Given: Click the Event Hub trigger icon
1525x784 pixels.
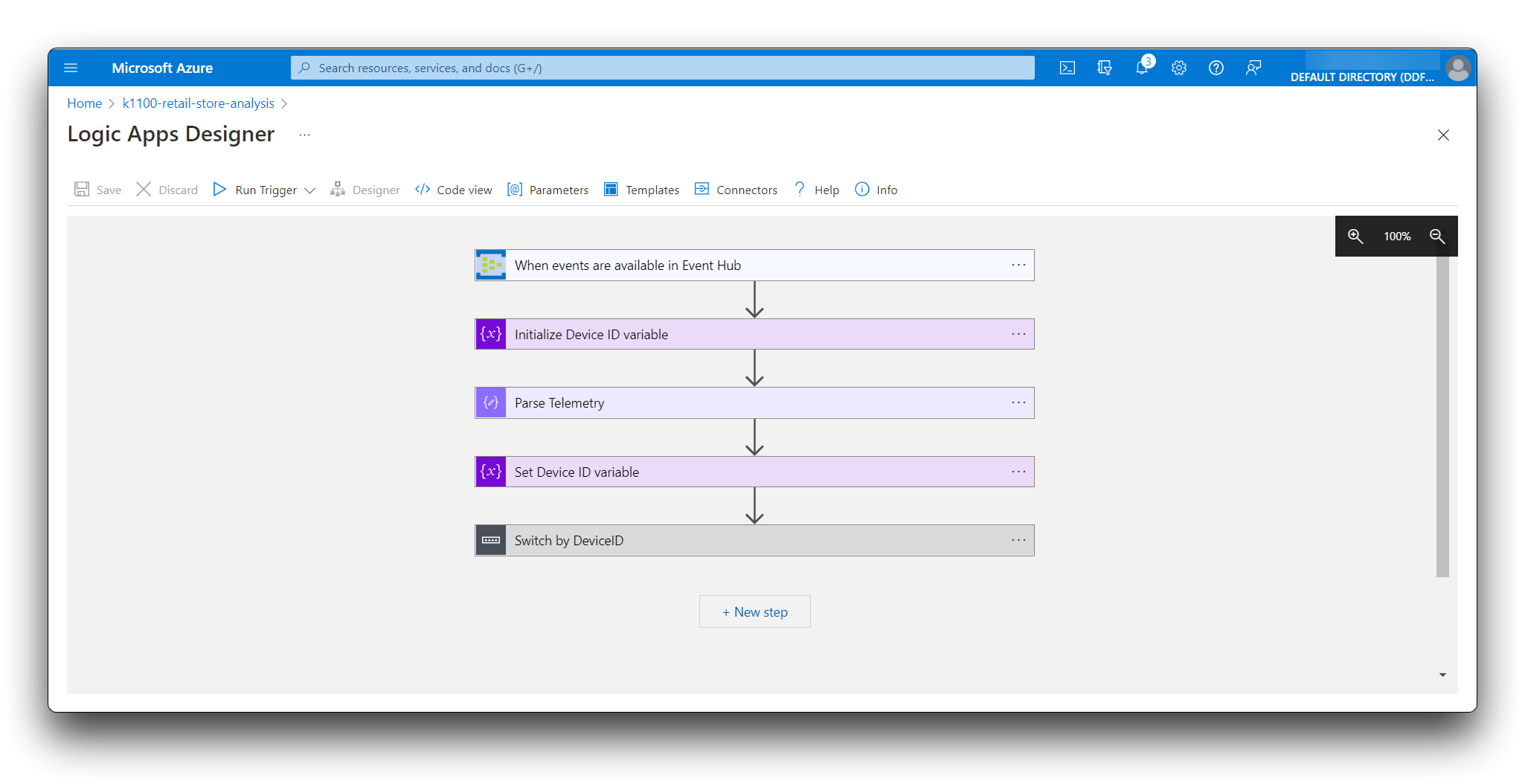Looking at the screenshot, I should coord(491,266).
